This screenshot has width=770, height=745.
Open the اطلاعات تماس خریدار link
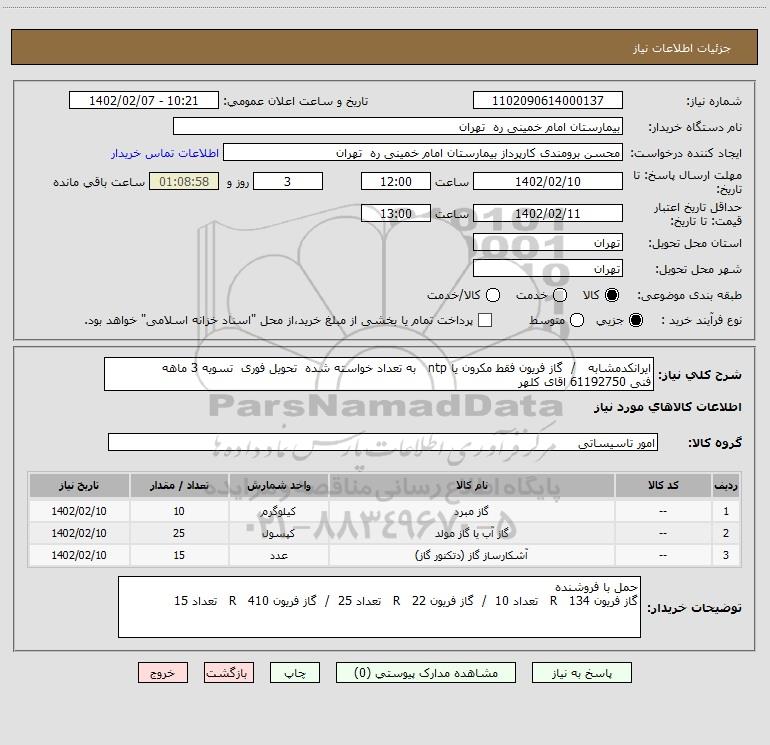[165, 153]
